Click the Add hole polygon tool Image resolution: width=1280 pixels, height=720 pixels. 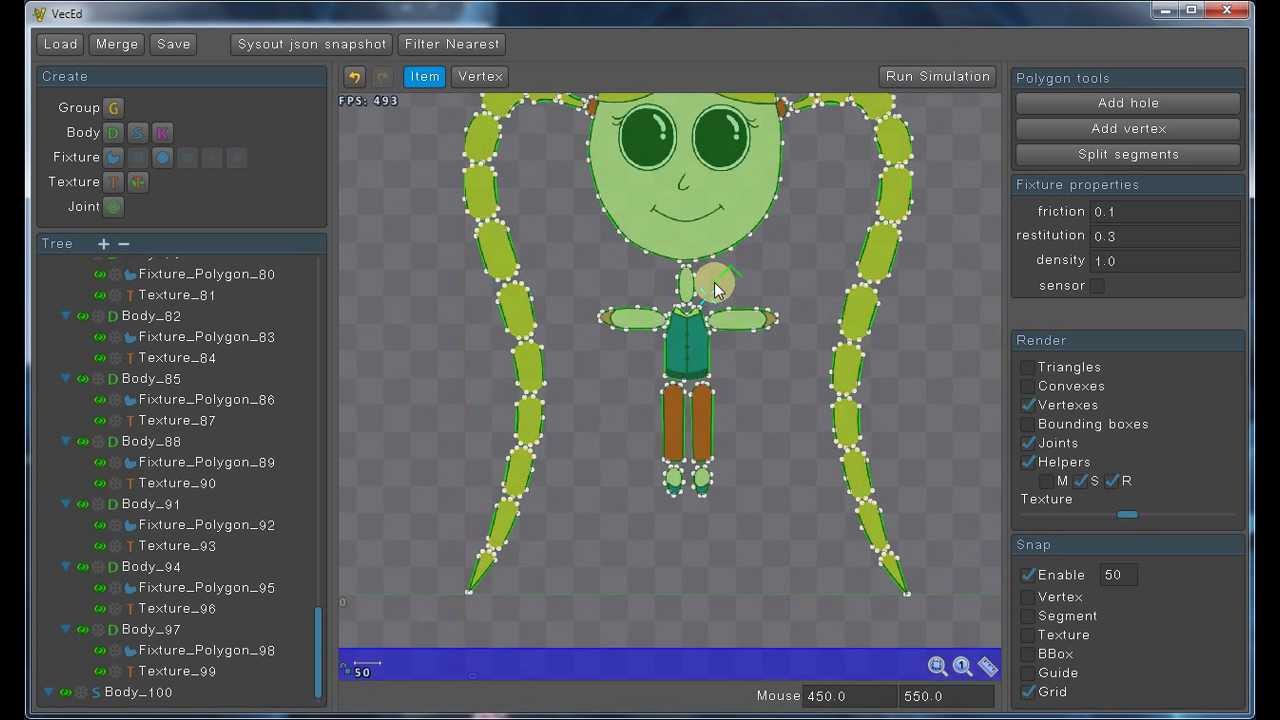[1128, 103]
